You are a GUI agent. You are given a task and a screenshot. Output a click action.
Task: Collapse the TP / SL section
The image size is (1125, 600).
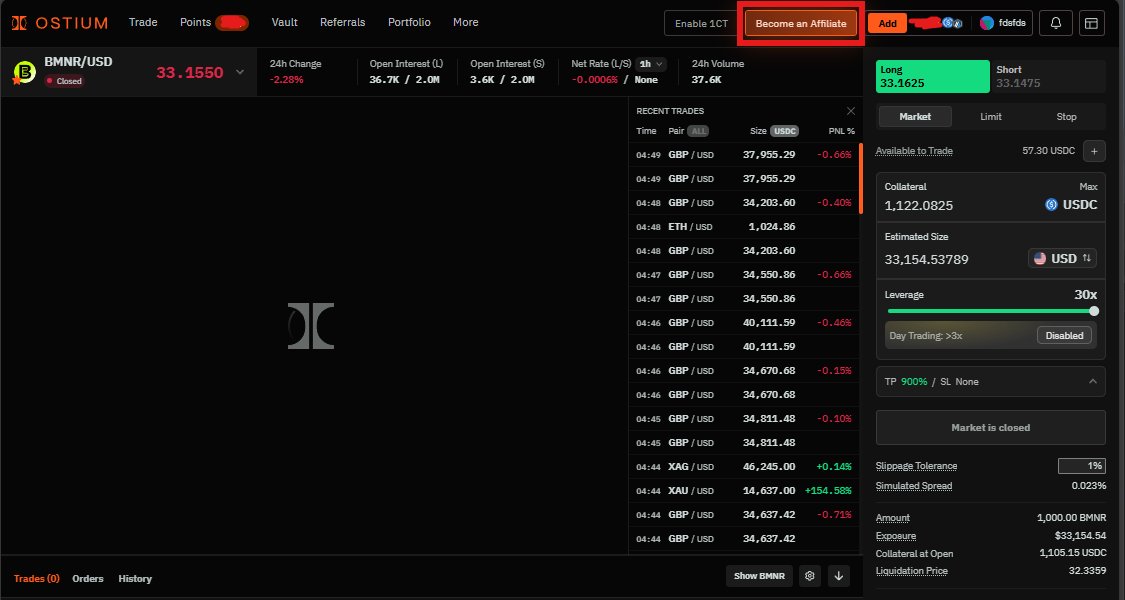1093,382
